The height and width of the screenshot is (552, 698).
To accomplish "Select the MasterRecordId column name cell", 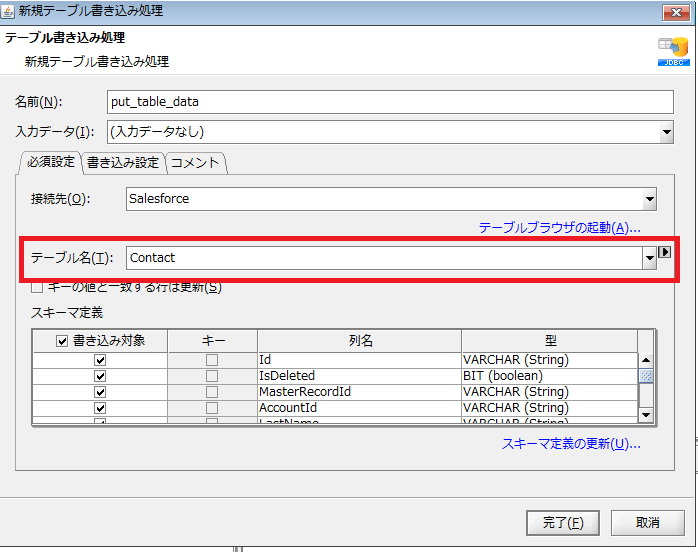I will coord(360,392).
